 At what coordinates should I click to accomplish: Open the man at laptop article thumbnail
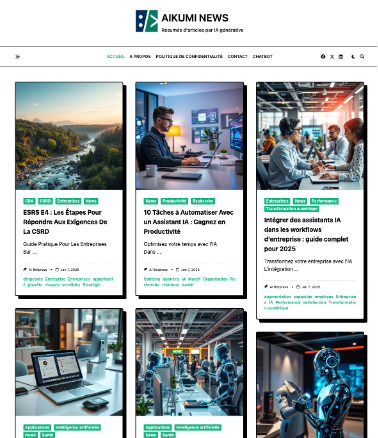tap(189, 136)
